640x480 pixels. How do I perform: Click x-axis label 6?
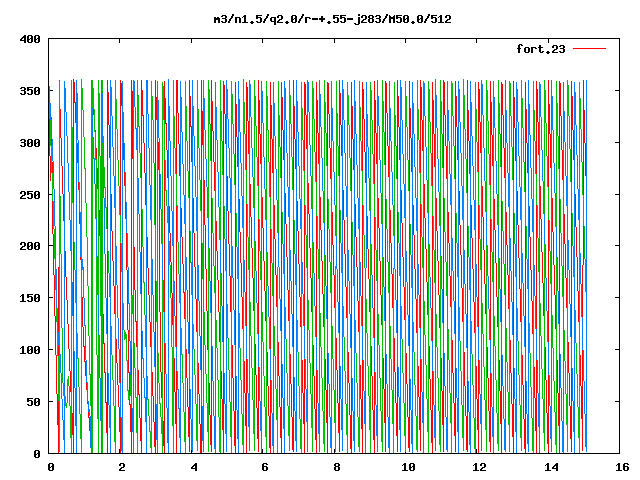point(265,467)
